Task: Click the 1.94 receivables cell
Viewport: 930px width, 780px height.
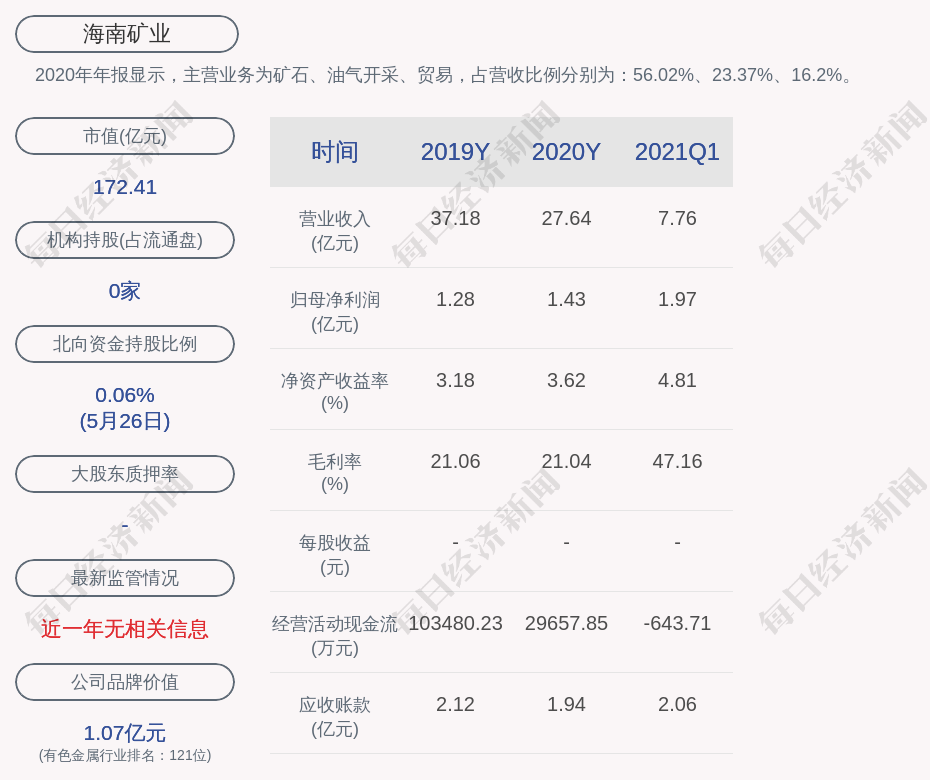Action: [x=566, y=704]
